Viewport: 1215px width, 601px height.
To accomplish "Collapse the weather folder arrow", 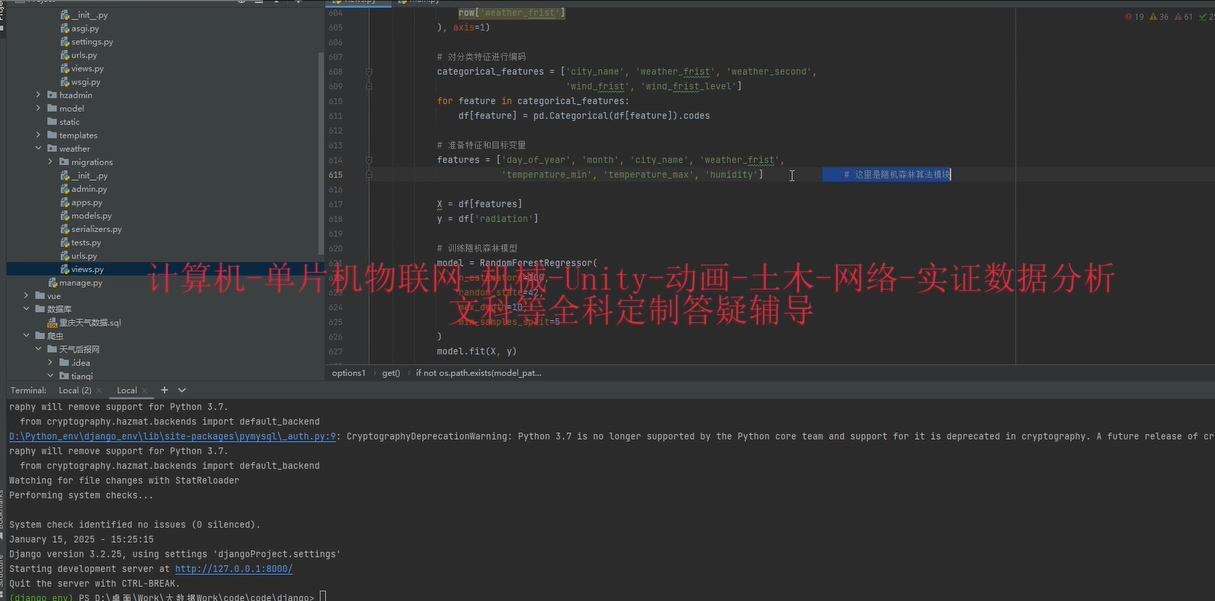I will 39,149.
